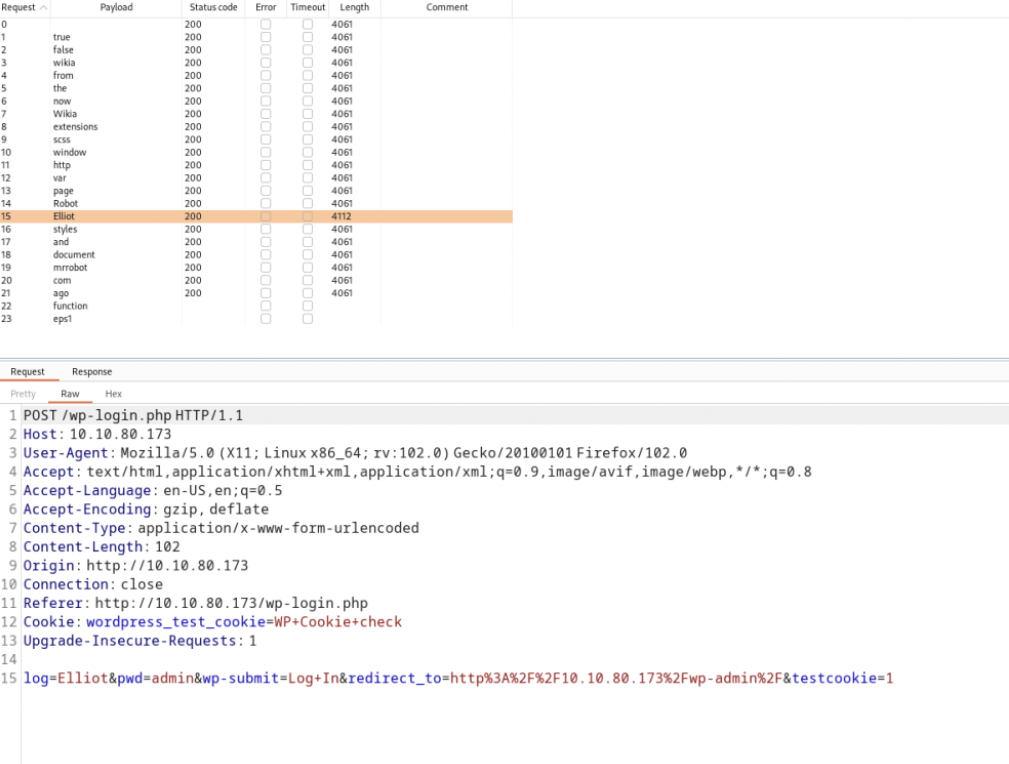The height and width of the screenshot is (764, 1009).
Task: Select the Hex view tab
Action: (x=114, y=394)
